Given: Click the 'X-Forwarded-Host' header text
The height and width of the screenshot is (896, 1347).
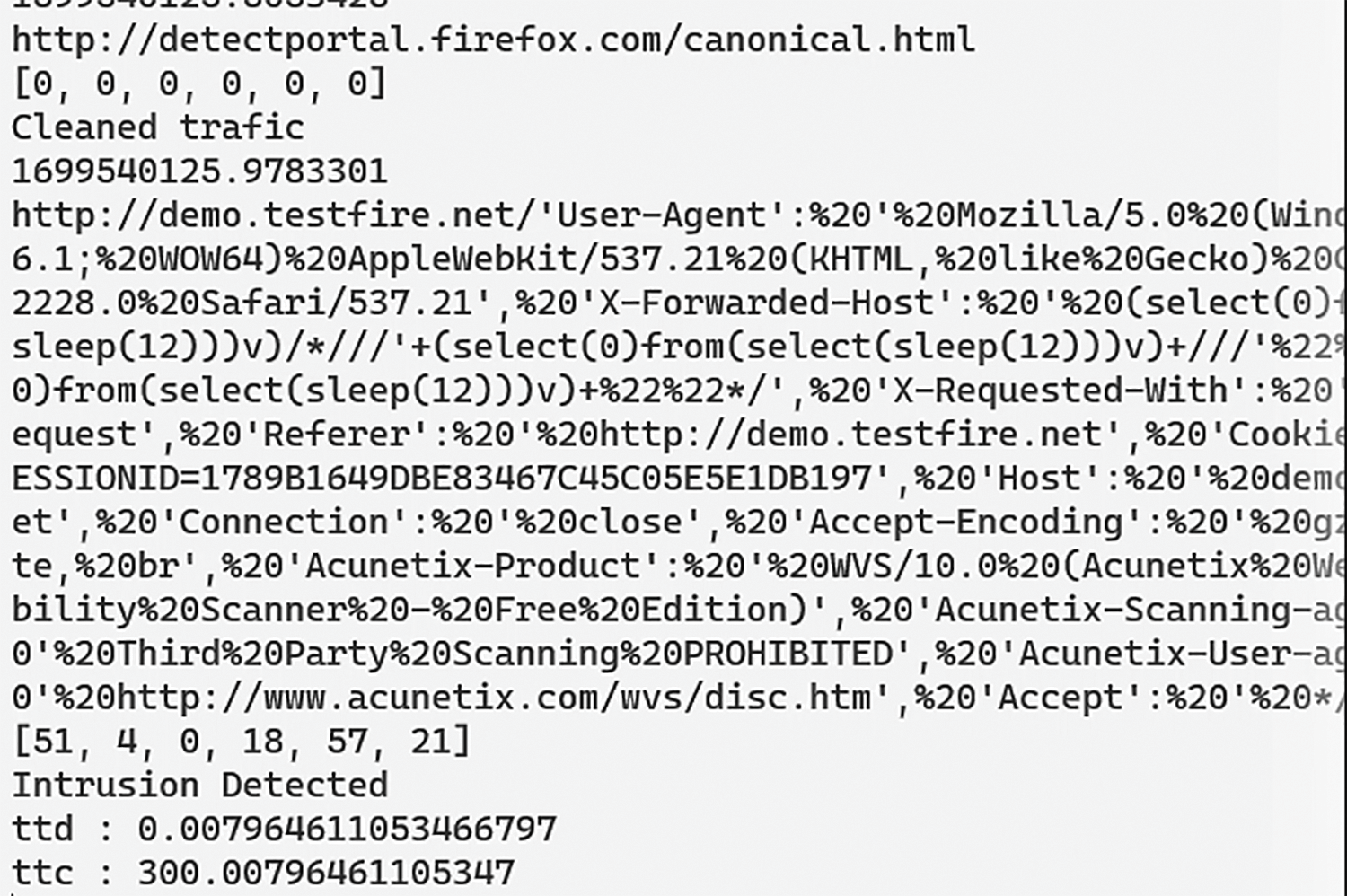Looking at the screenshot, I should tap(768, 303).
